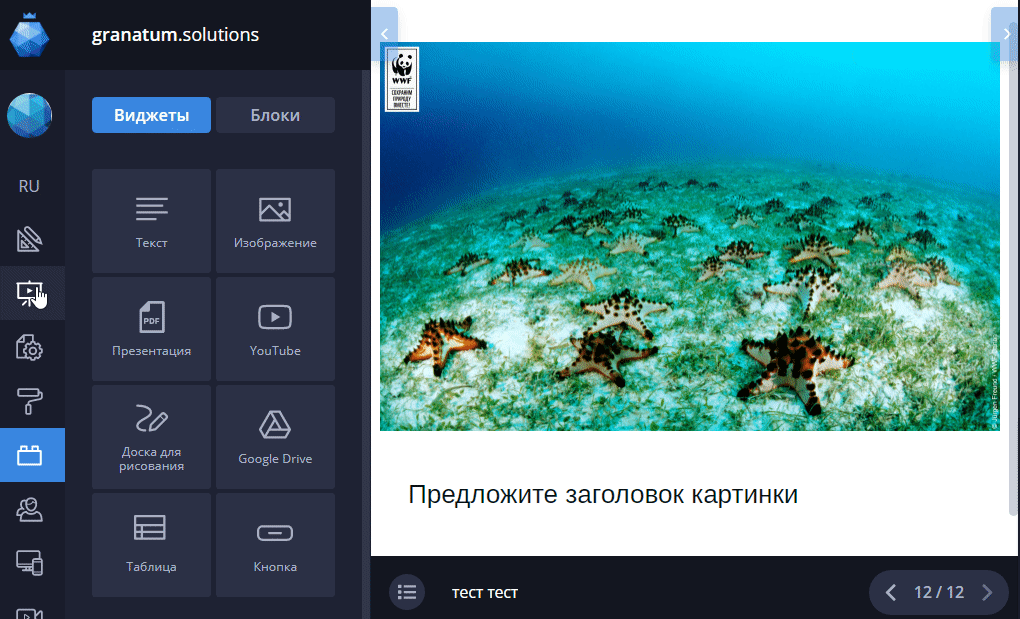
Task: Open the ruler and pencil design icon
Action: pyautogui.click(x=29, y=239)
